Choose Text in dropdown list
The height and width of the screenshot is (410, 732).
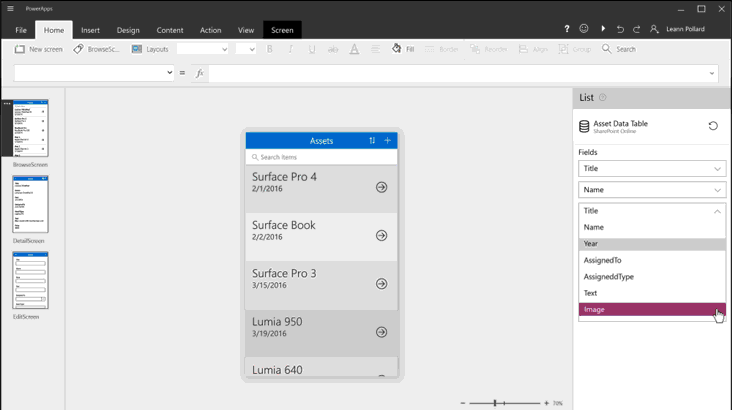[x=652, y=293]
